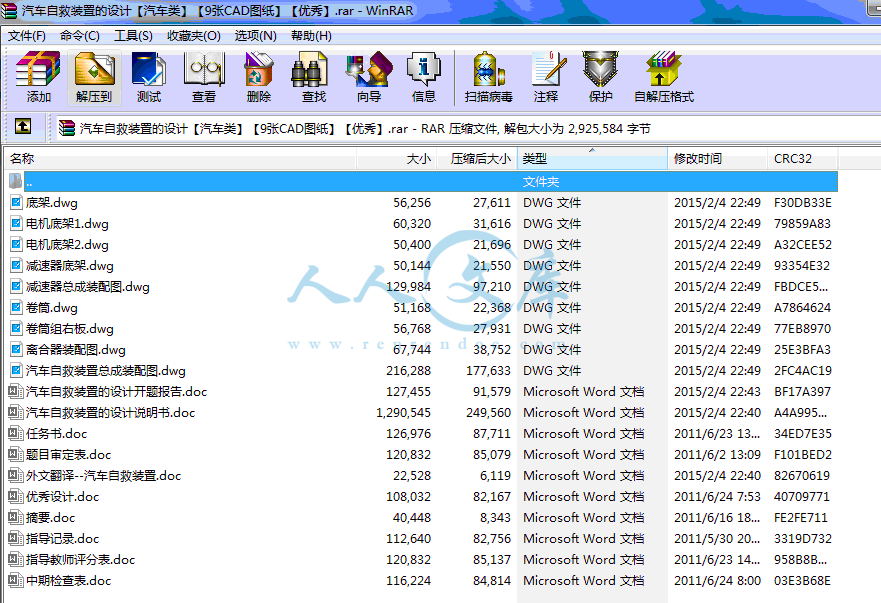Image resolution: width=881 pixels, height=603 pixels.
Task: Sort files by 类型 column header
Action: click(592, 158)
